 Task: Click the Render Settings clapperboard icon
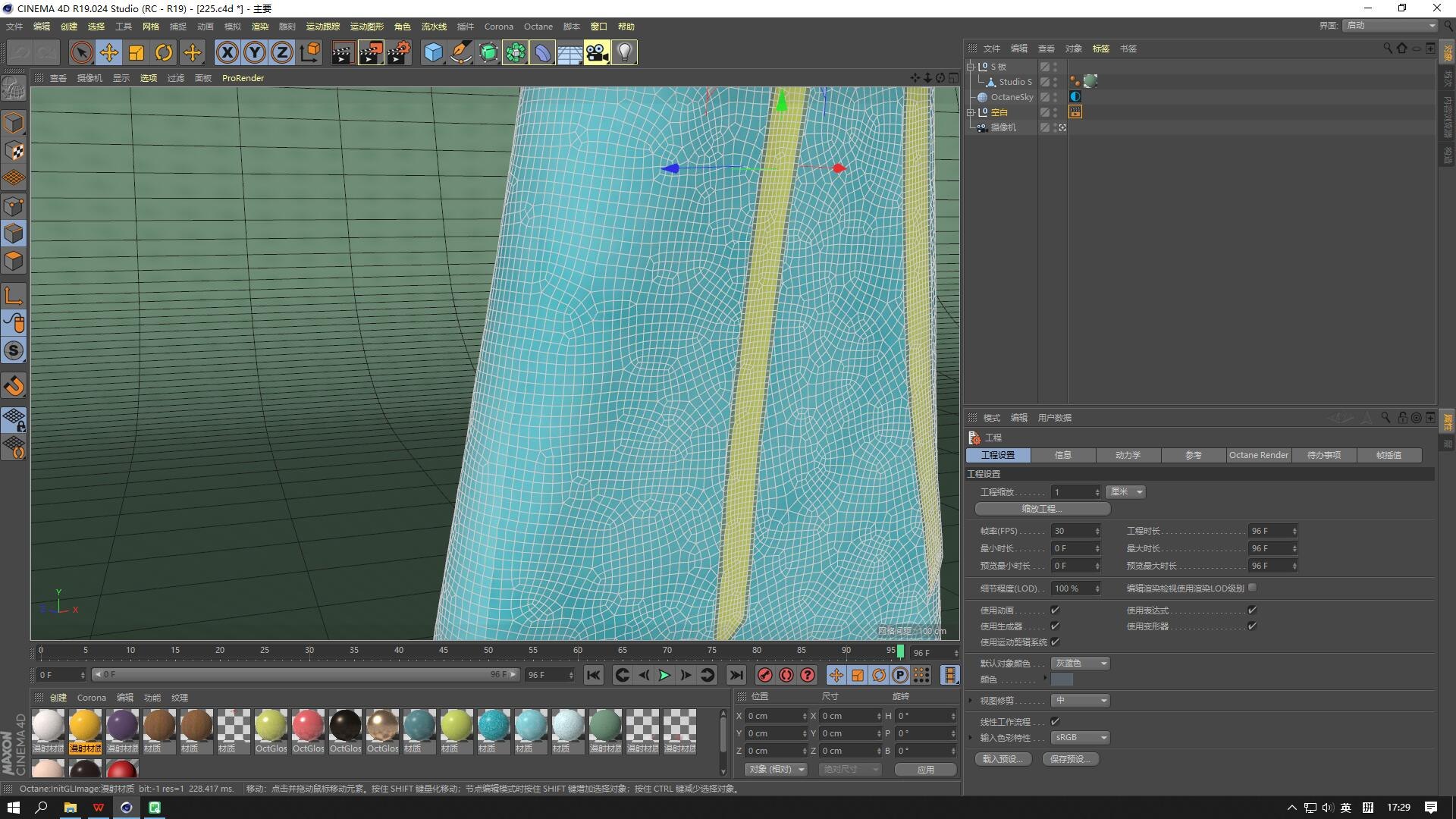pos(398,52)
